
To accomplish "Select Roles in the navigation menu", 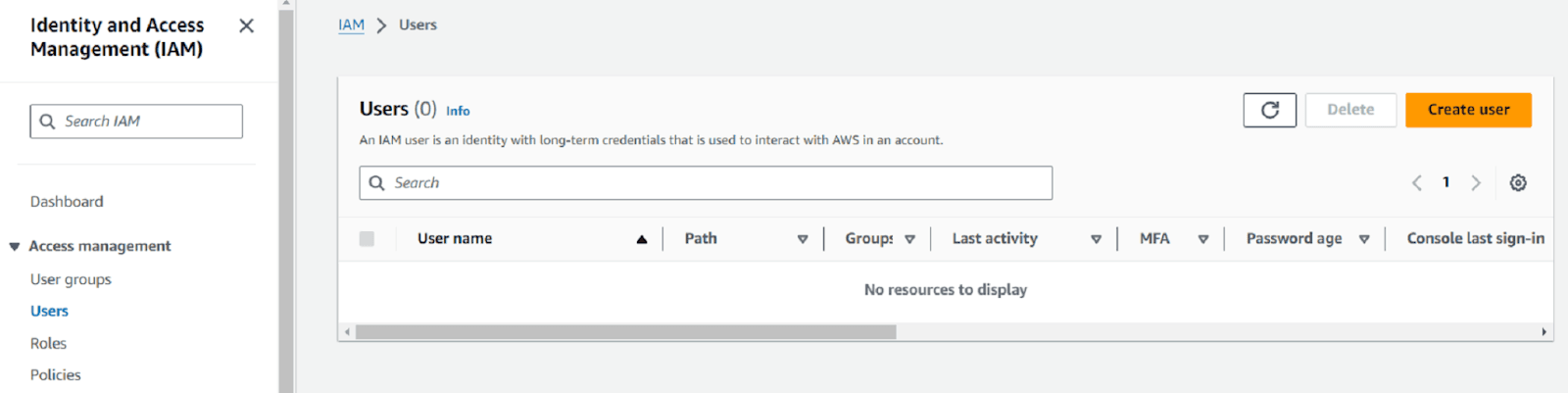I will point(48,343).
